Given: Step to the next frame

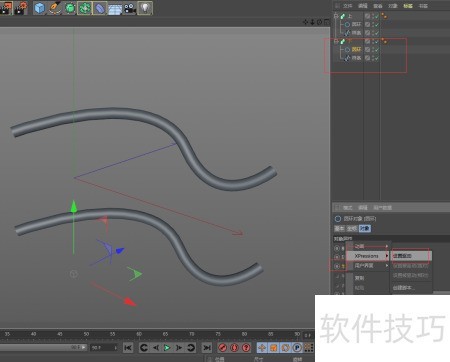Looking at the screenshot, I should pyautogui.click(x=179, y=348).
